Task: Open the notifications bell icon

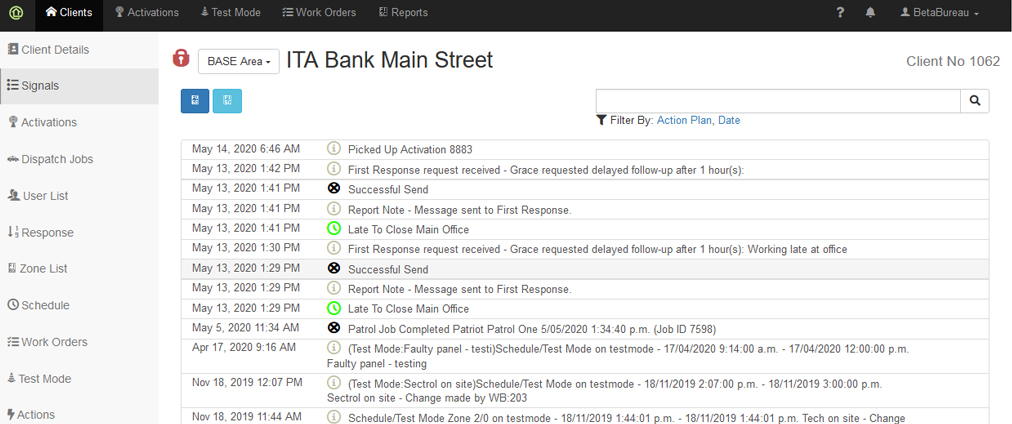Action: click(871, 13)
